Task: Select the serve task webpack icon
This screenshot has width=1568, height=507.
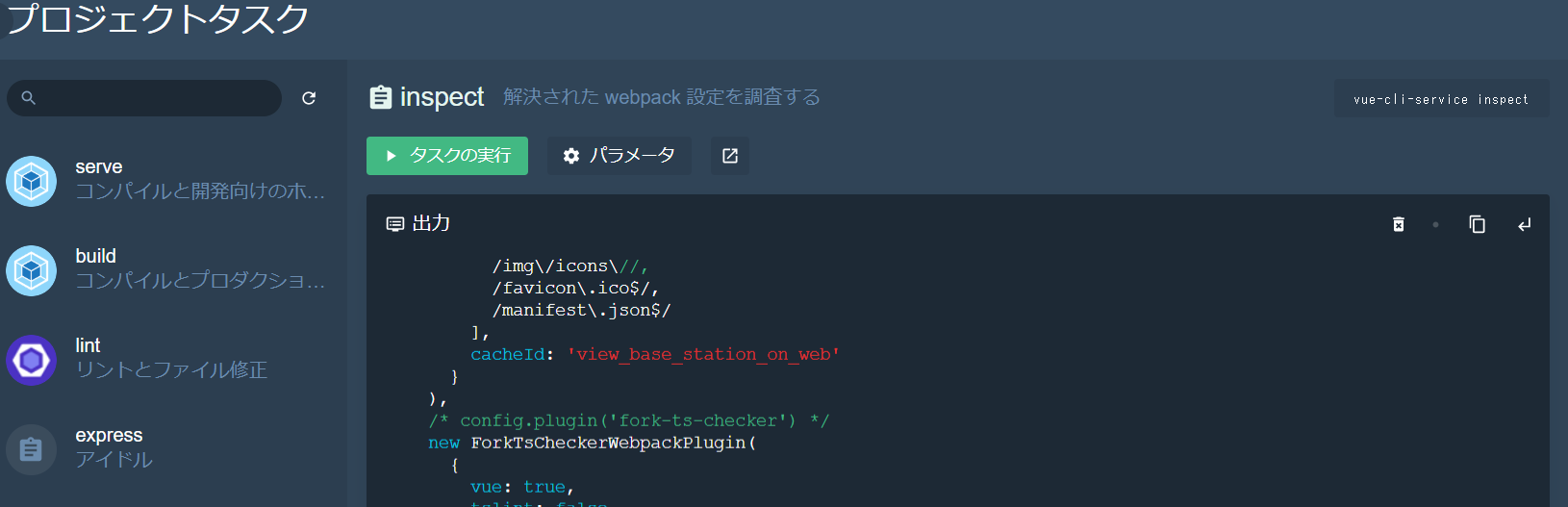Action: (x=32, y=181)
